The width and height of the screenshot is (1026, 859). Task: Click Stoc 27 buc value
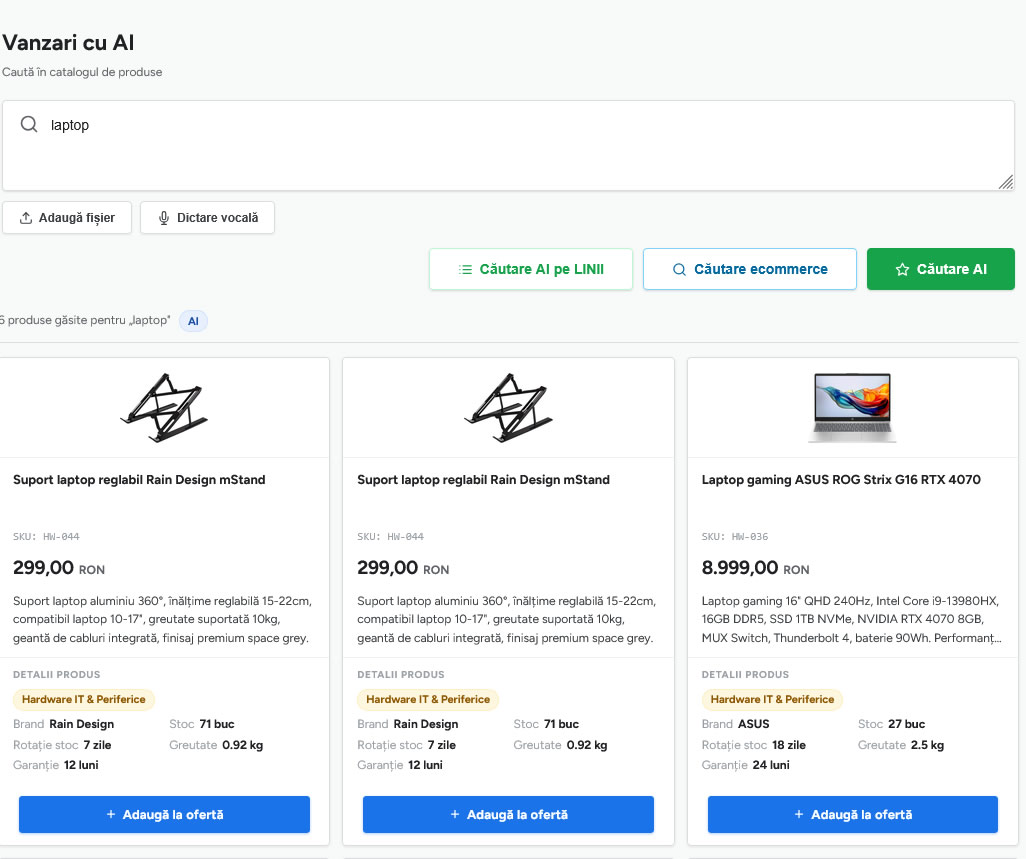click(906, 724)
